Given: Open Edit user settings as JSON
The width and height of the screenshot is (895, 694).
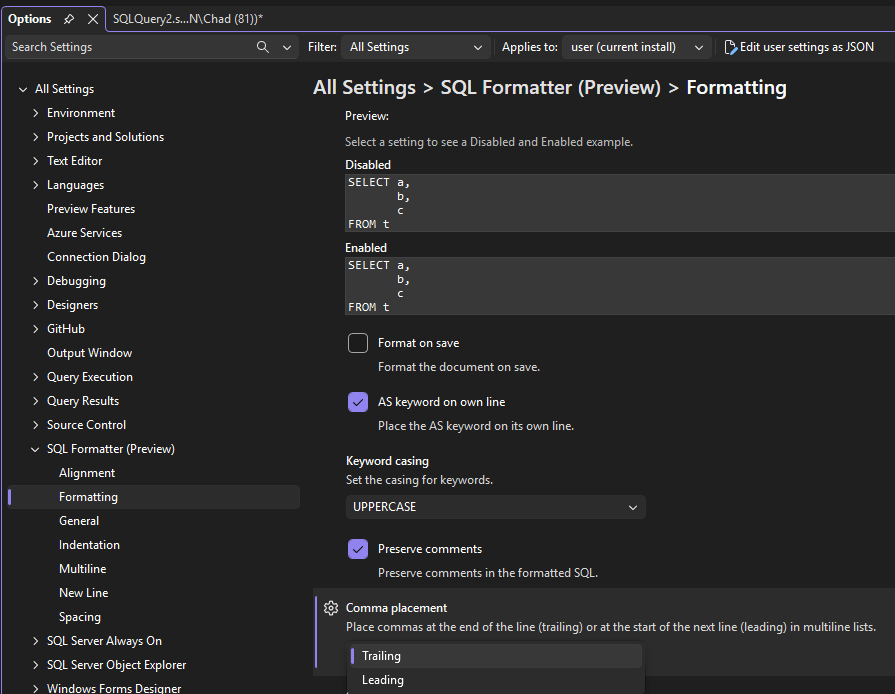Looking at the screenshot, I should point(799,47).
